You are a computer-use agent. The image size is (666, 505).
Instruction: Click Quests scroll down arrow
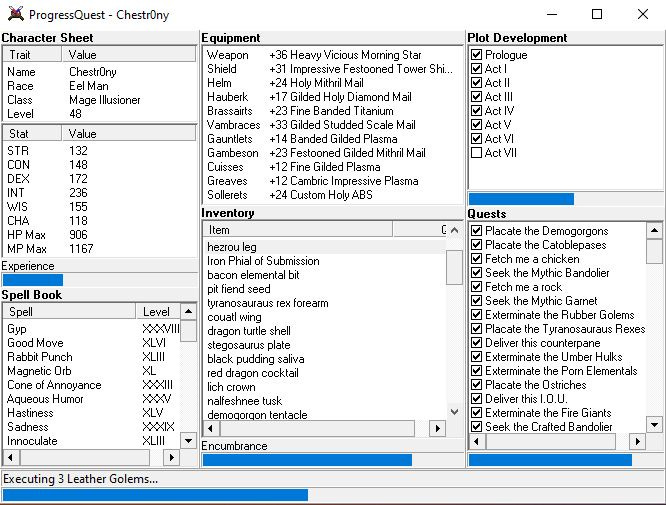pos(655,424)
